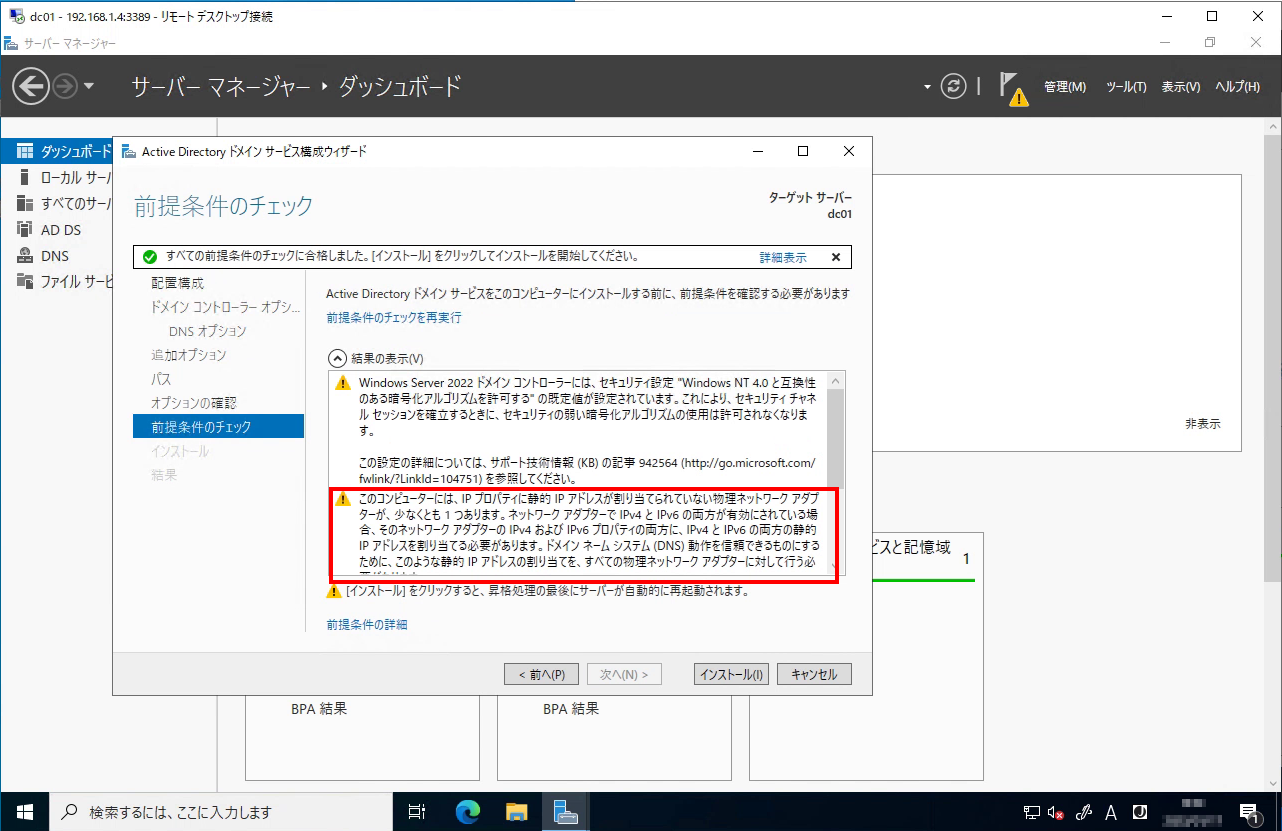Image resolution: width=1282 pixels, height=831 pixels.
Task: Click the muted volume tray icon
Action: pos(1058,812)
